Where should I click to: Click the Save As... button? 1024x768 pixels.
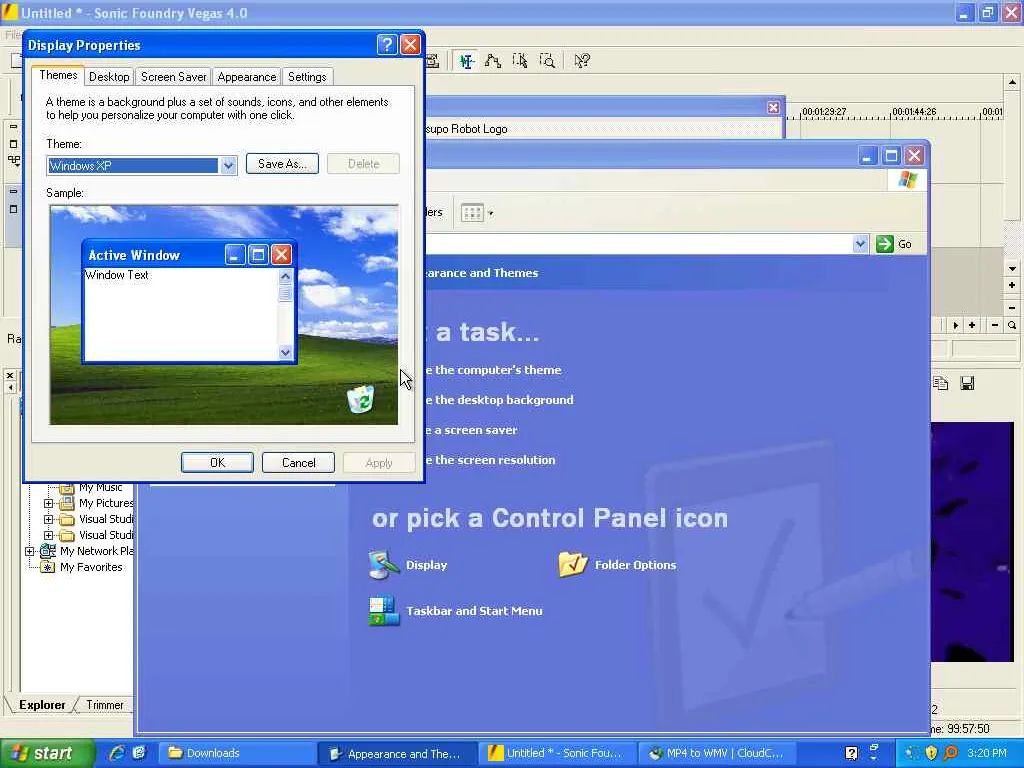pyautogui.click(x=282, y=164)
